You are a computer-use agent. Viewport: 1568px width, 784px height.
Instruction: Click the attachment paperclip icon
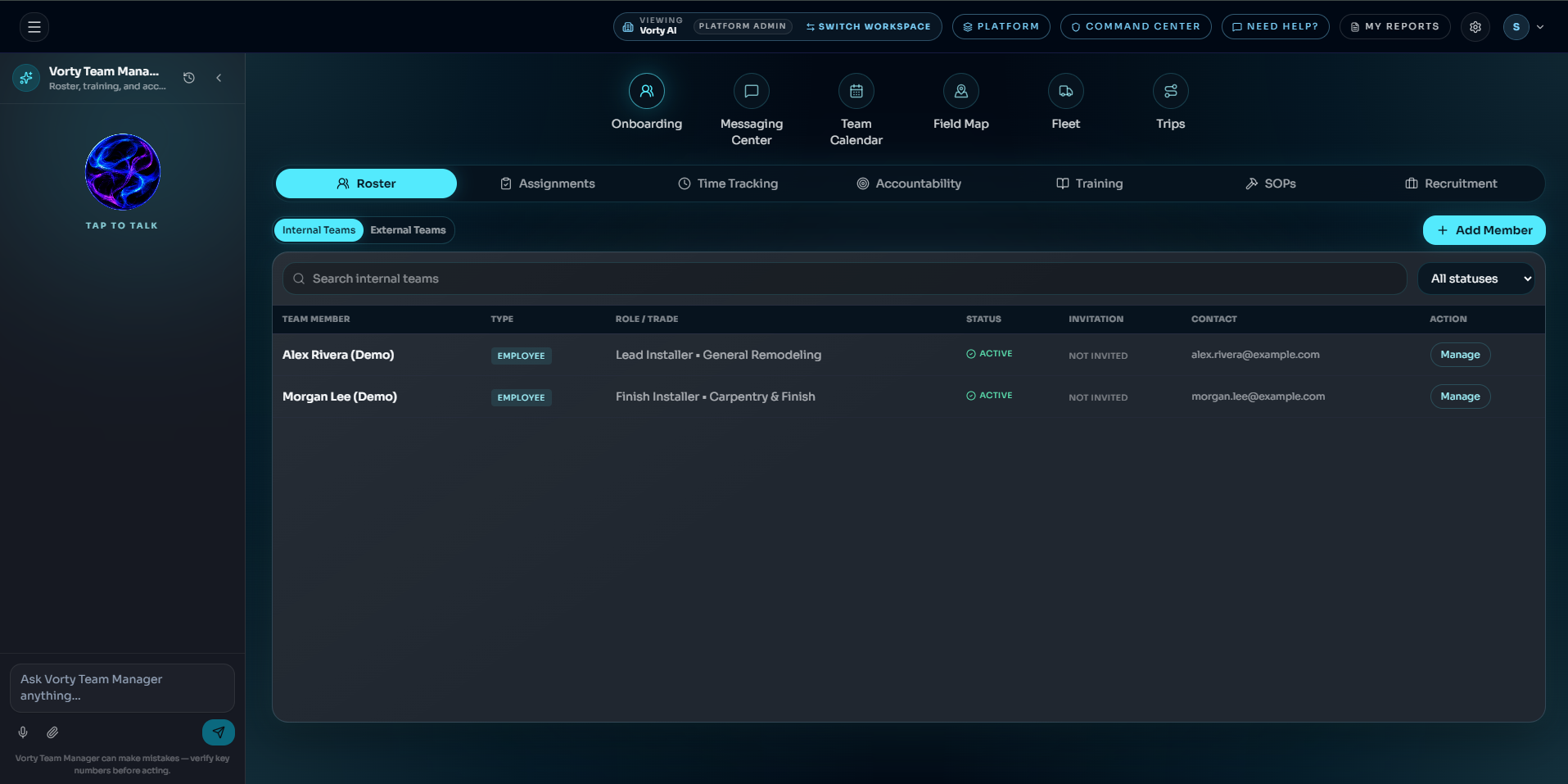[x=52, y=732]
